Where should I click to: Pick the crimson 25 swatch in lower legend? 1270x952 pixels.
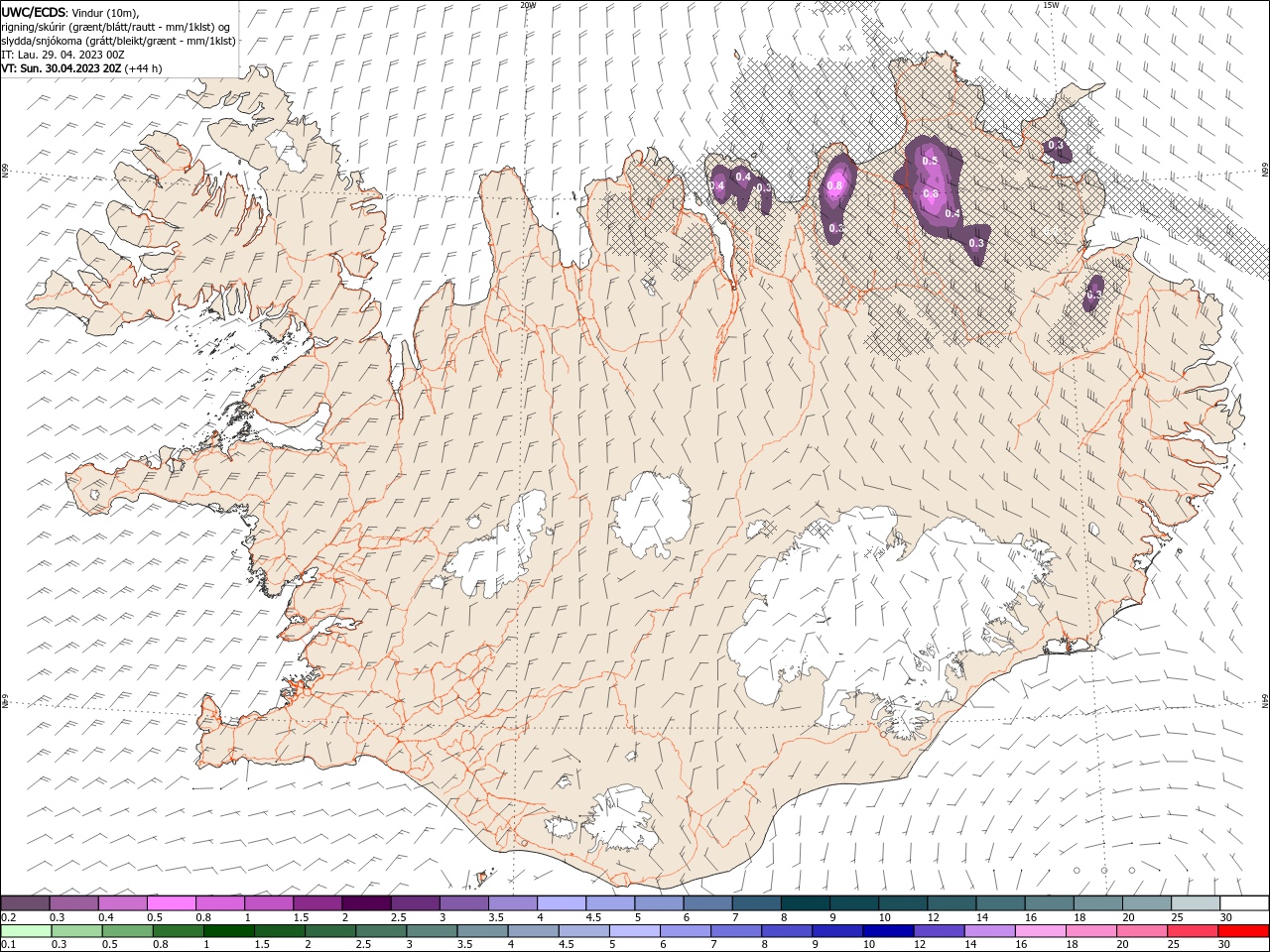(1193, 931)
